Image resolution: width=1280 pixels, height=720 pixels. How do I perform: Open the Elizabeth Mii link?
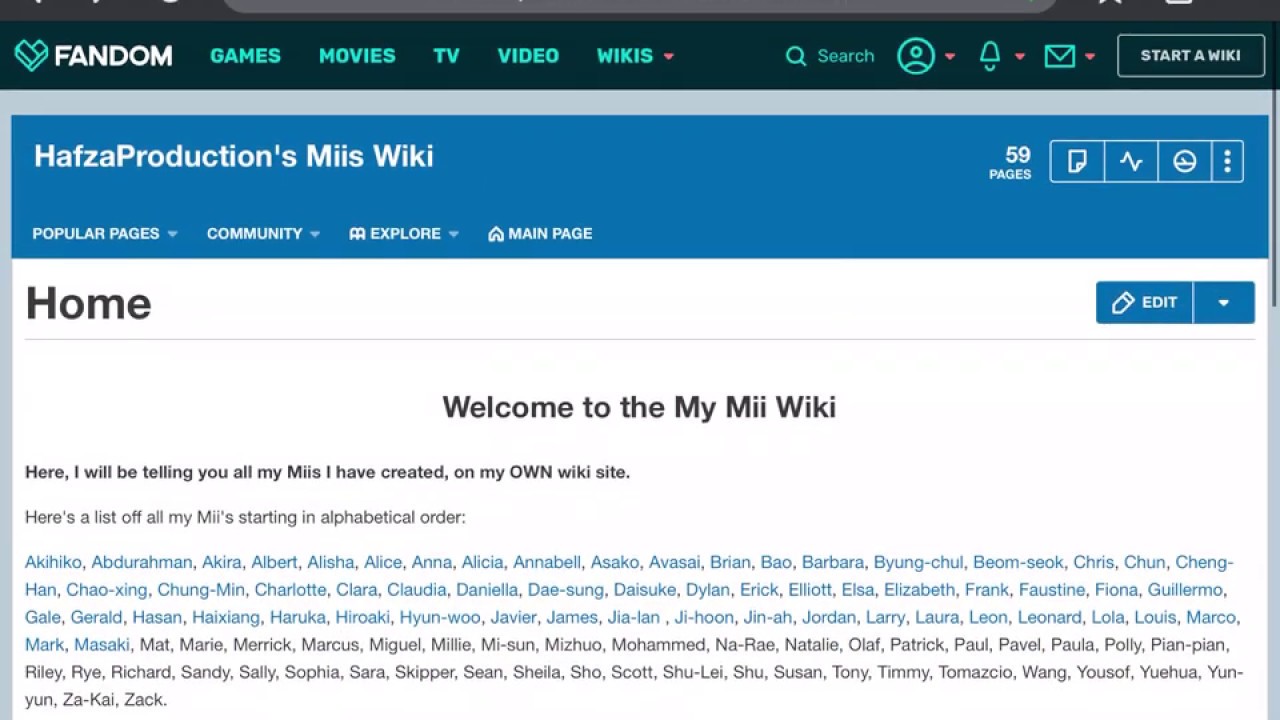[x=919, y=590]
